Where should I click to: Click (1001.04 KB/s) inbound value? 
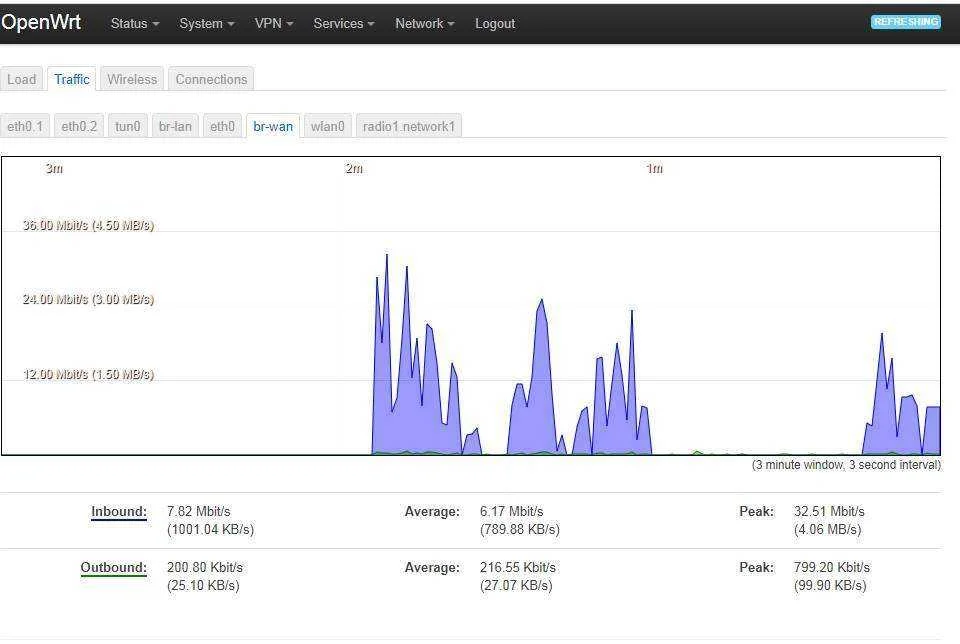coord(210,529)
